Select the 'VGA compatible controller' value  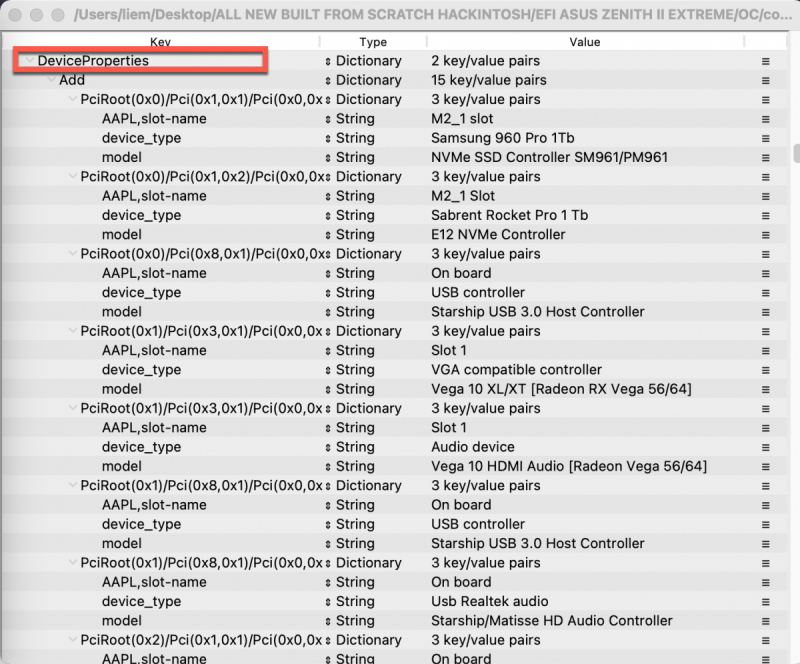coord(516,370)
